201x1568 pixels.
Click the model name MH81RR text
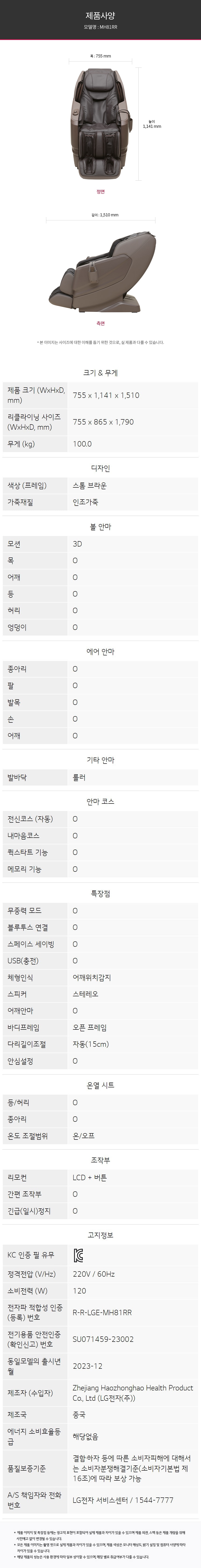[100, 27]
